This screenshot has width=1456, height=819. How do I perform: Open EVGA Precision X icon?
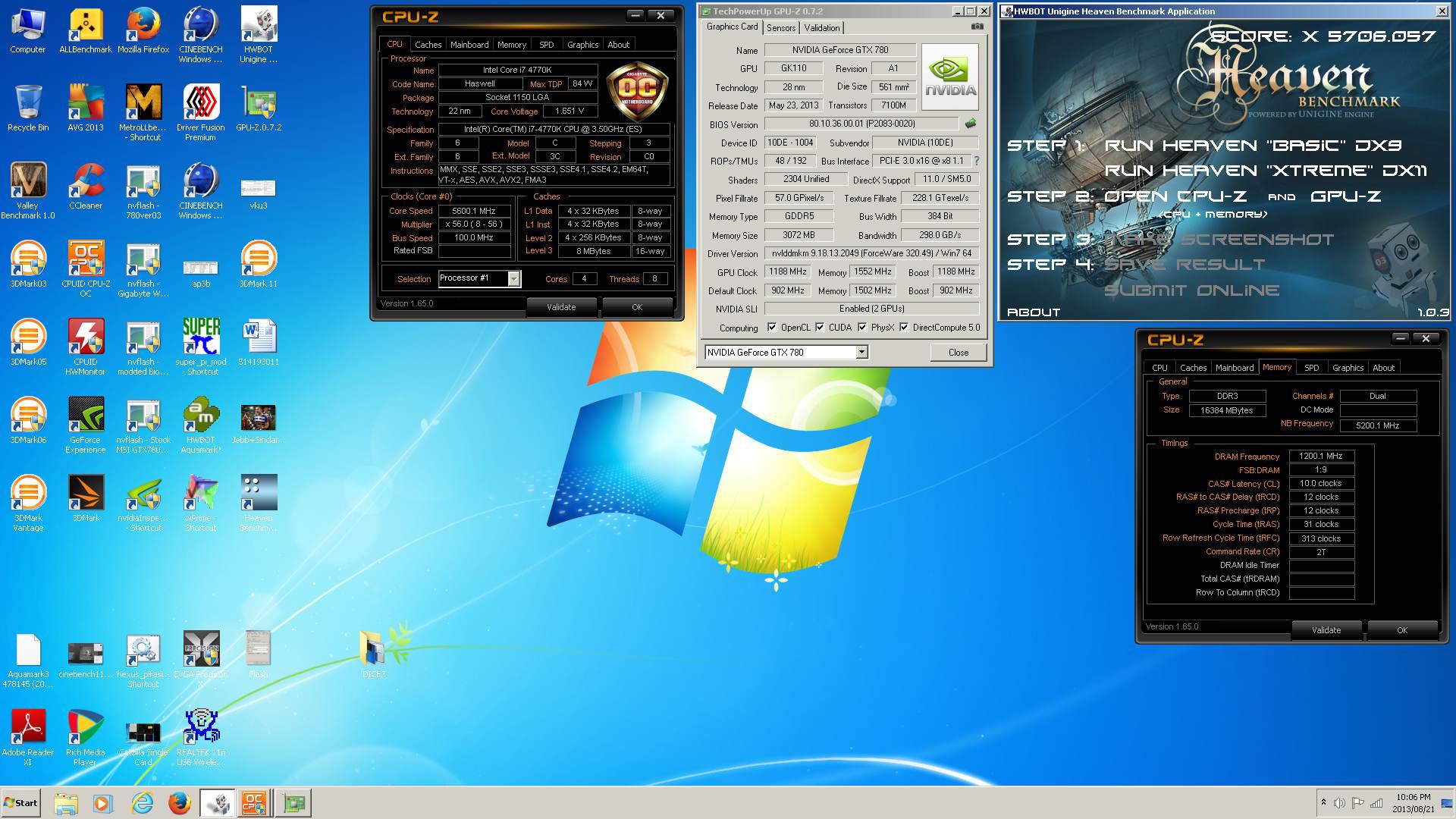(x=201, y=660)
